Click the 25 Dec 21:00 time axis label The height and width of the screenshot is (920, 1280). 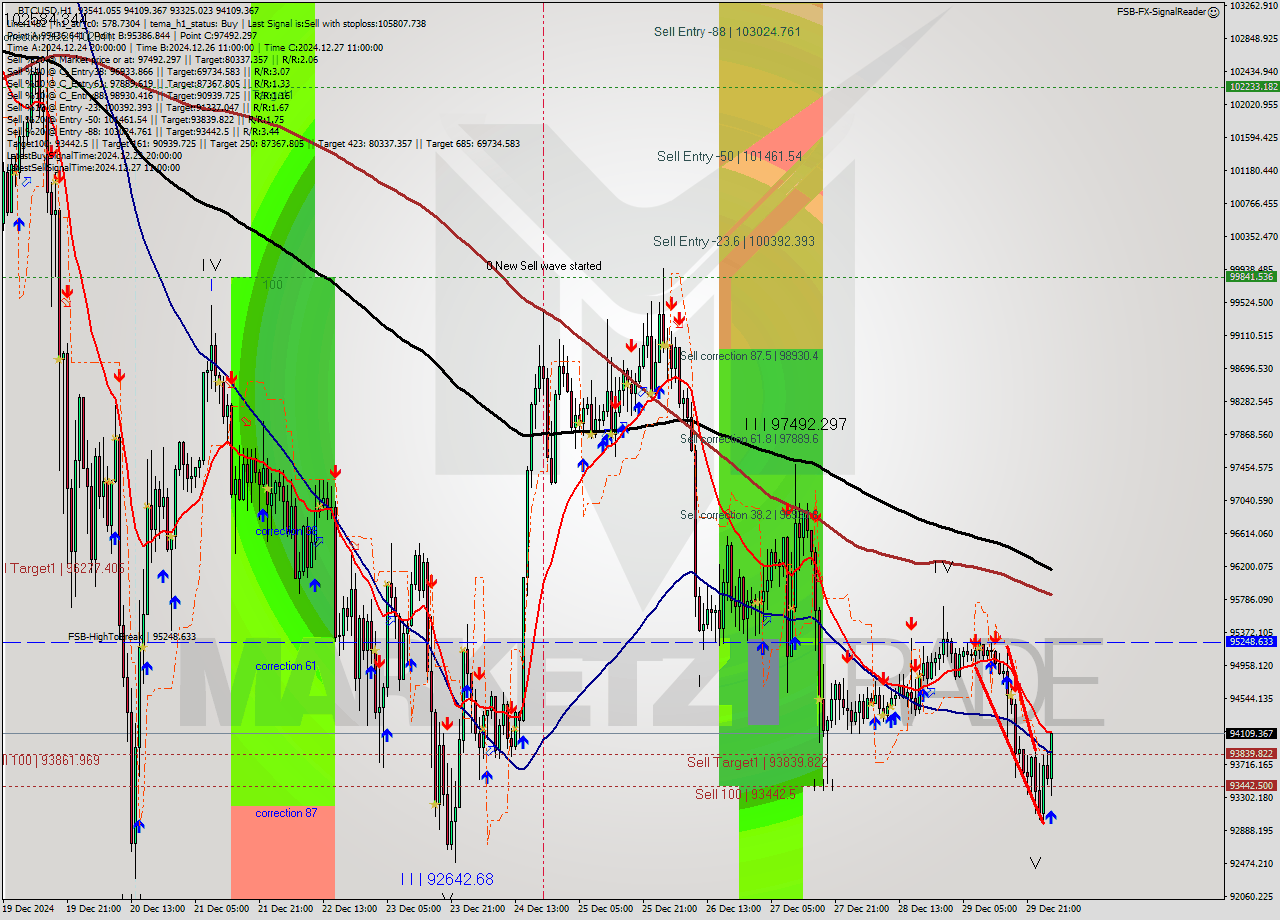tap(668, 909)
